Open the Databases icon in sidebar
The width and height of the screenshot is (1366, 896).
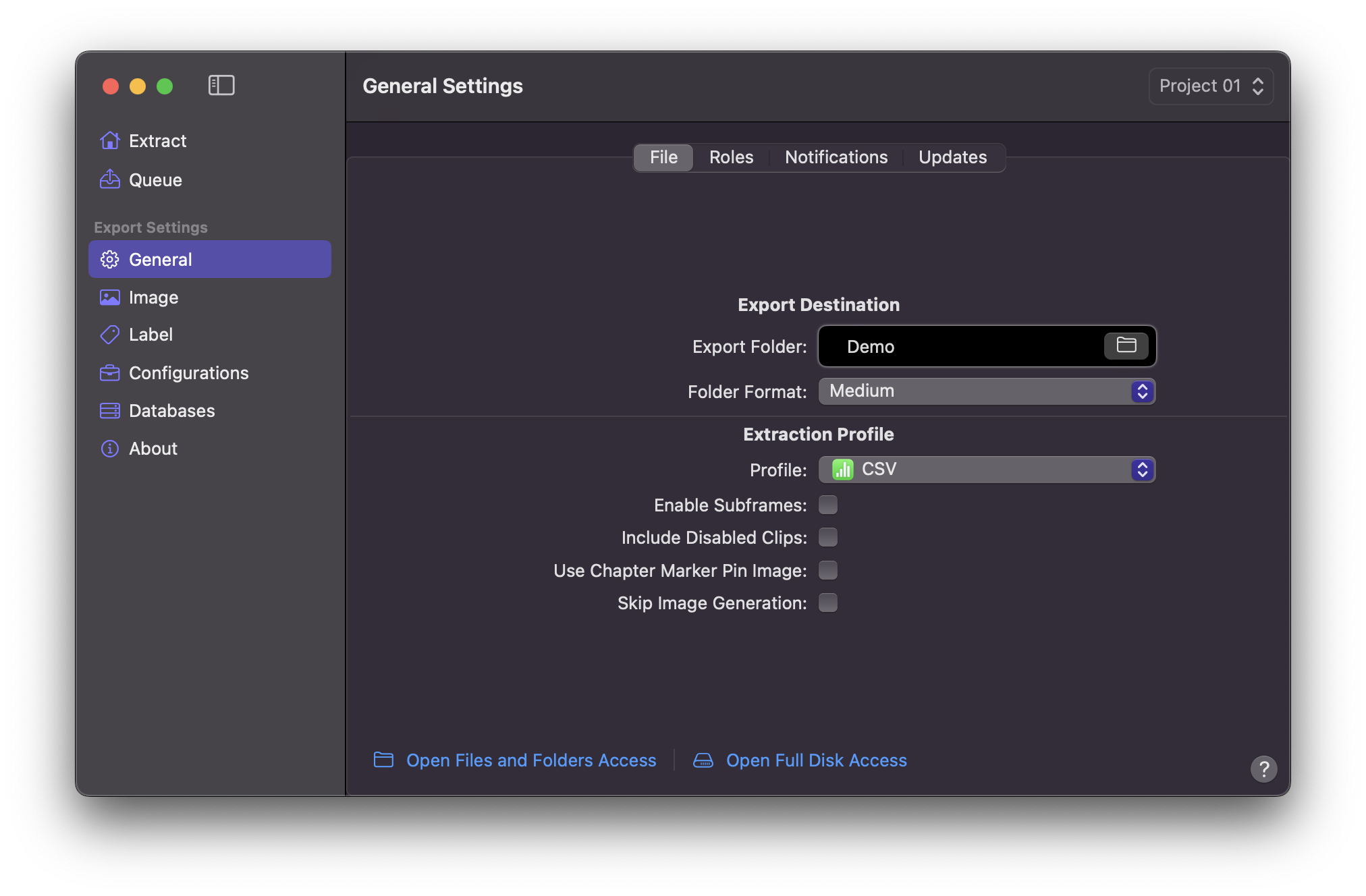click(x=110, y=411)
